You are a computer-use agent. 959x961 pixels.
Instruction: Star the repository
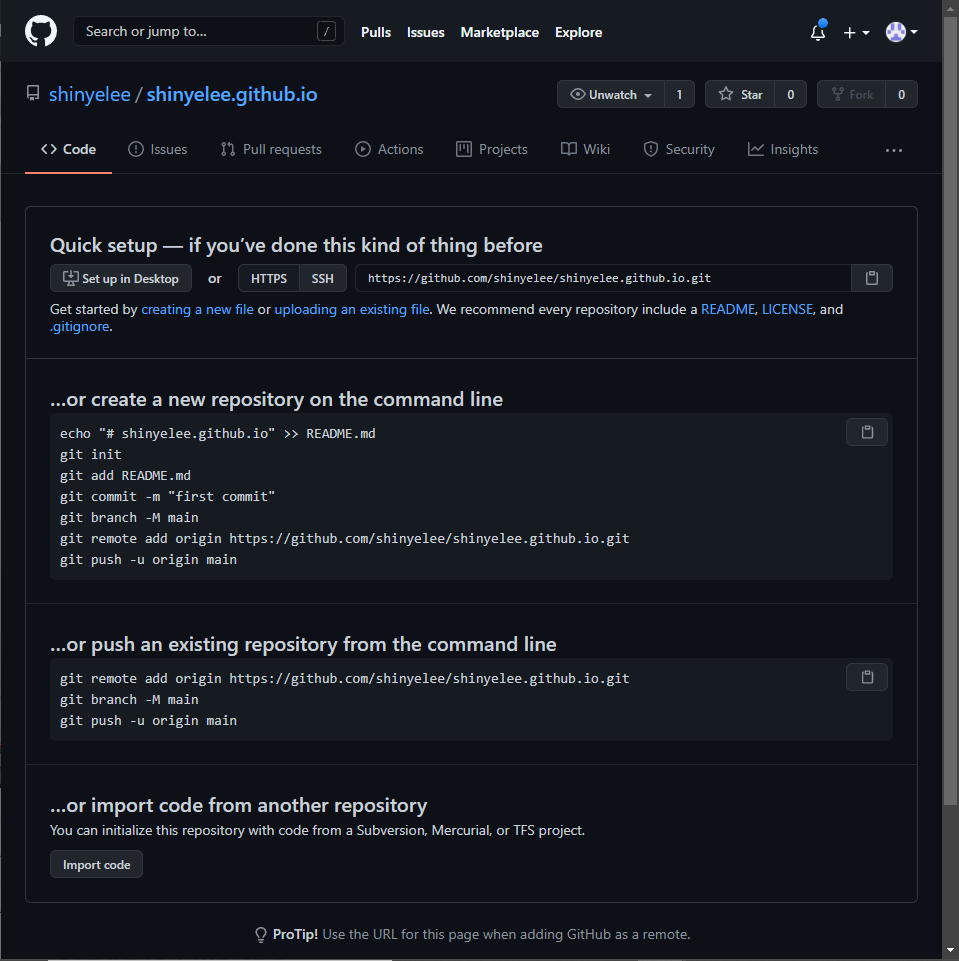coord(740,94)
